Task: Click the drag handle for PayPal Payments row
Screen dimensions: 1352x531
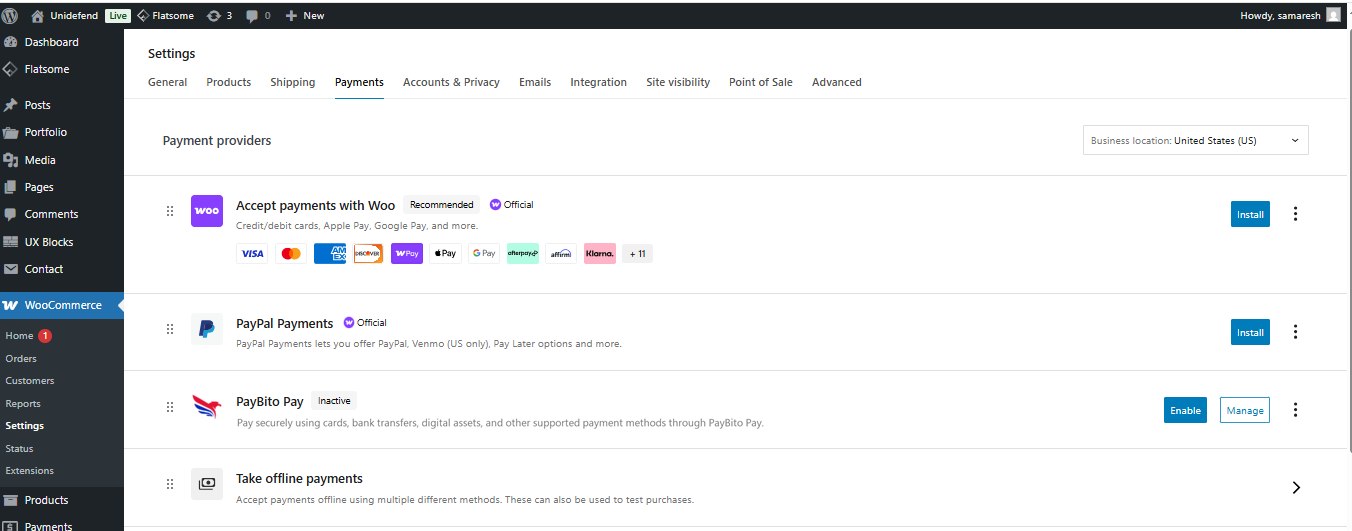Action: coord(170,329)
